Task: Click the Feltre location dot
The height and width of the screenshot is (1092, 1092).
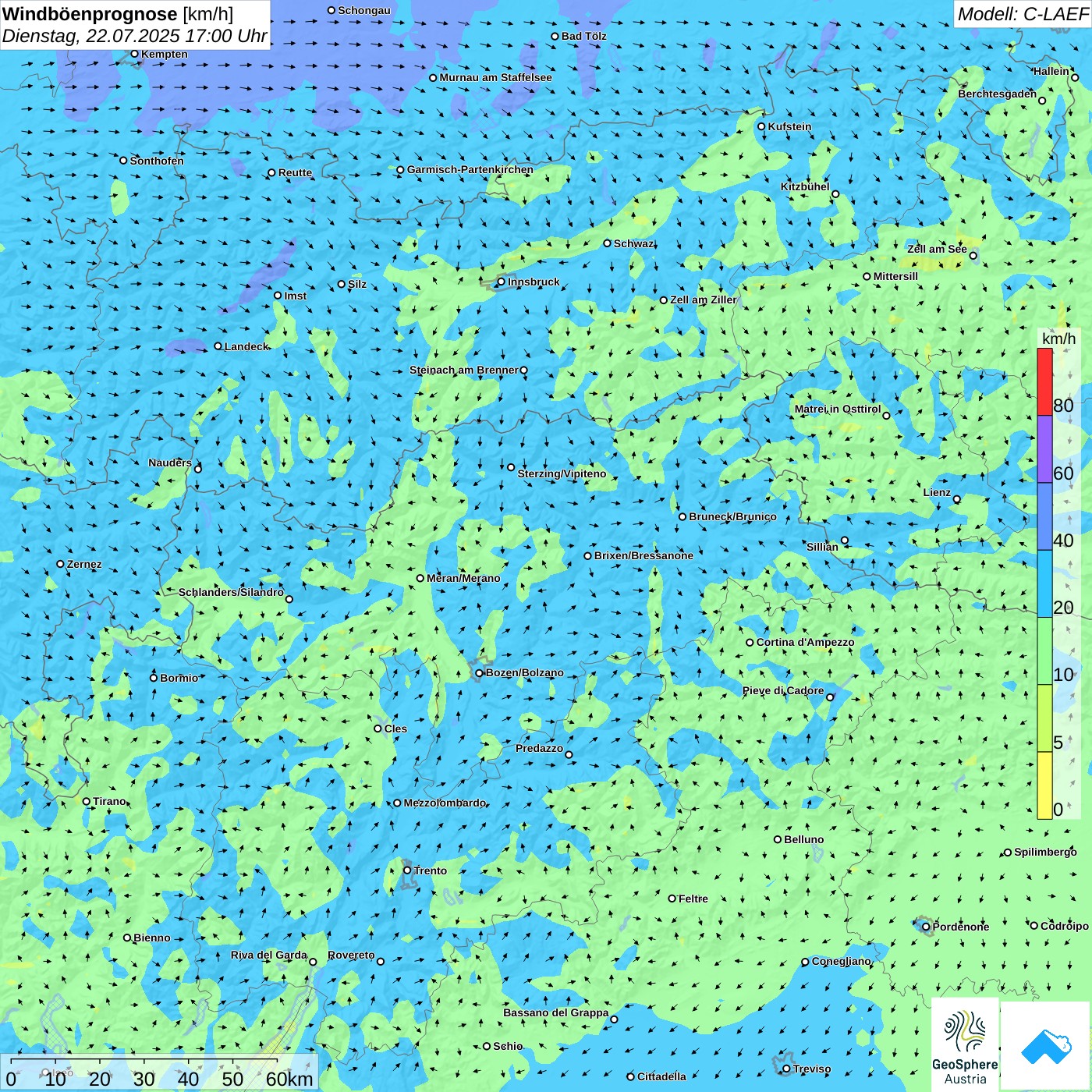Action: pyautogui.click(x=672, y=899)
